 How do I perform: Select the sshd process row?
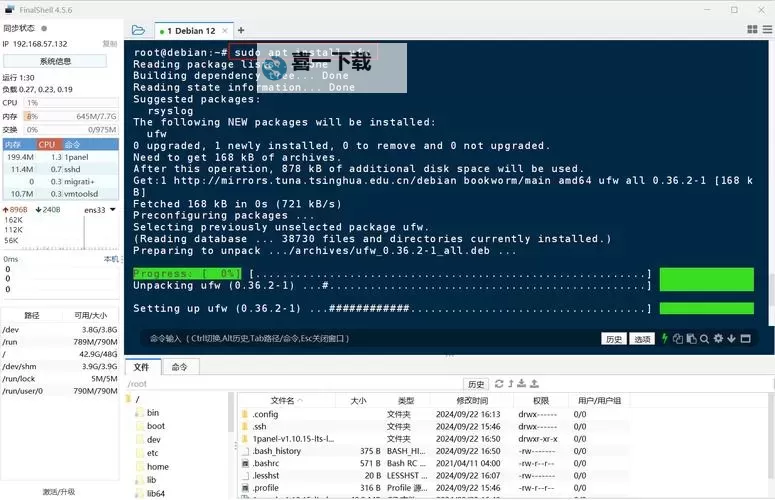(61, 169)
